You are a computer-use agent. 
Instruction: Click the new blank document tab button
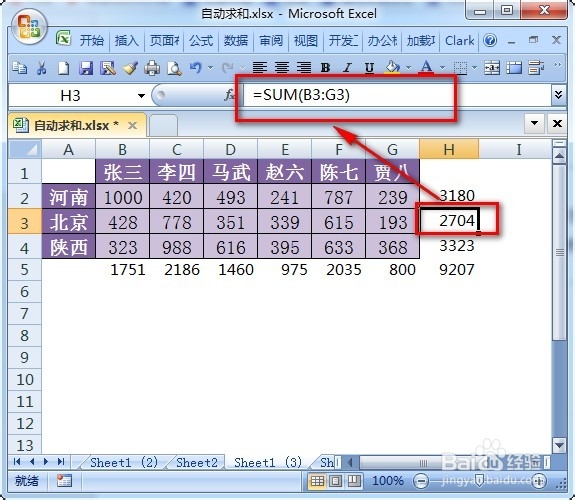[164, 125]
